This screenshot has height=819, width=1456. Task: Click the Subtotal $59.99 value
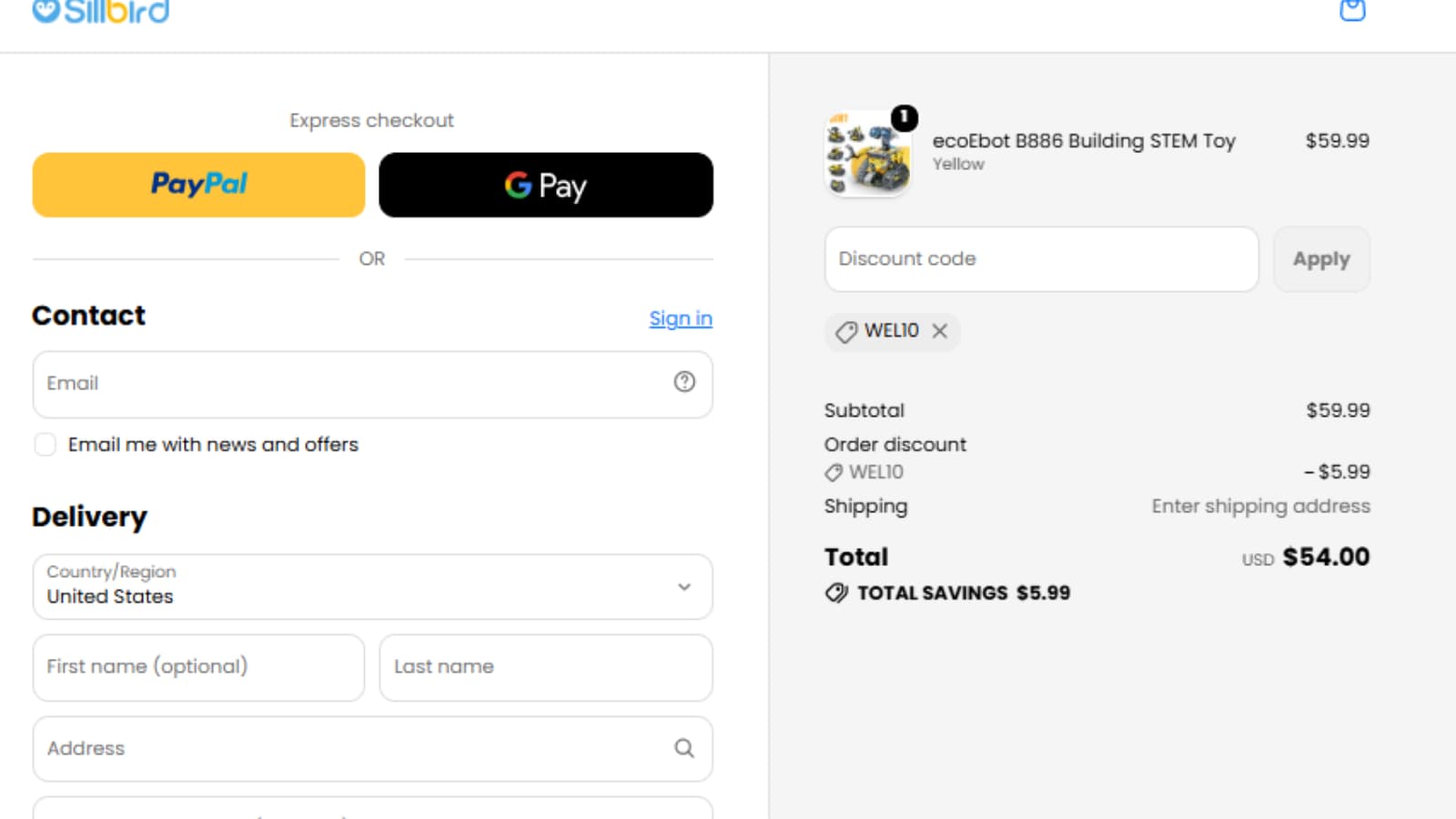tap(1338, 410)
